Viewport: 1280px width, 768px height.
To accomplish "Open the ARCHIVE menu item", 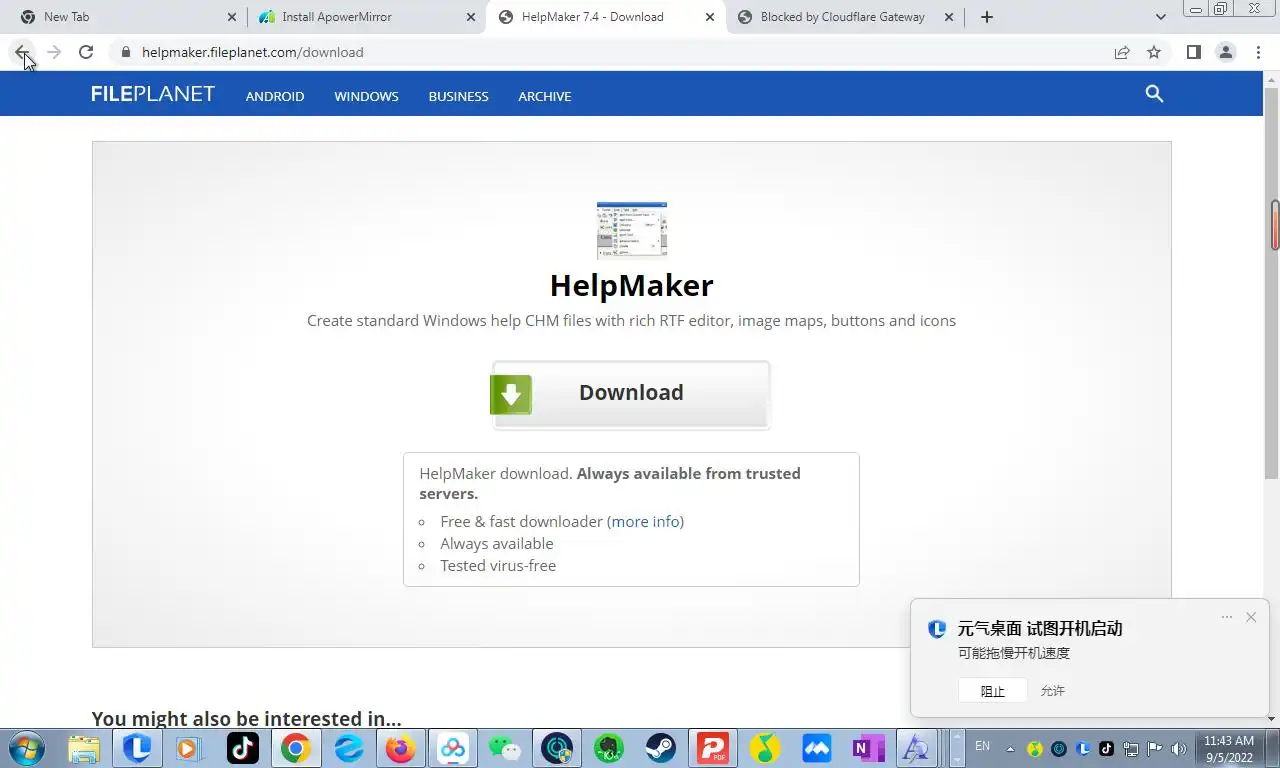I will [545, 96].
